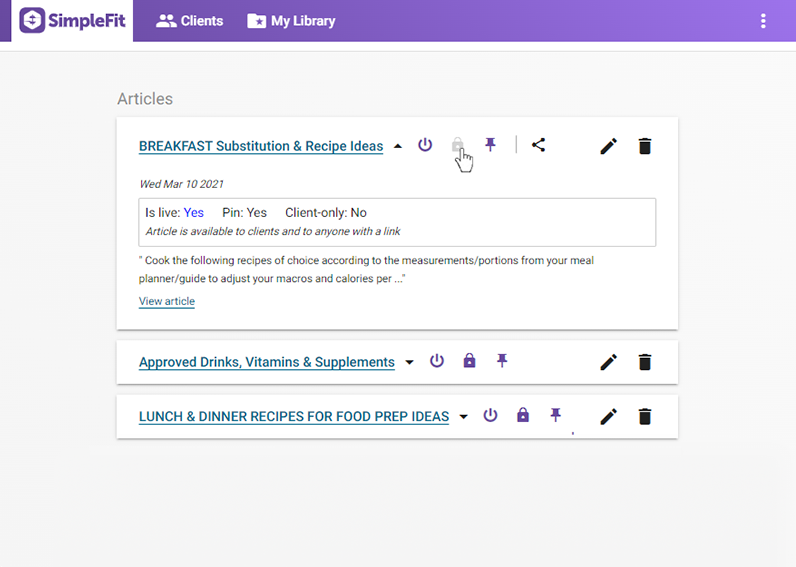796x567 pixels.
Task: Trash the LUNCH & DINNER RECIPES article
Action: tap(645, 416)
